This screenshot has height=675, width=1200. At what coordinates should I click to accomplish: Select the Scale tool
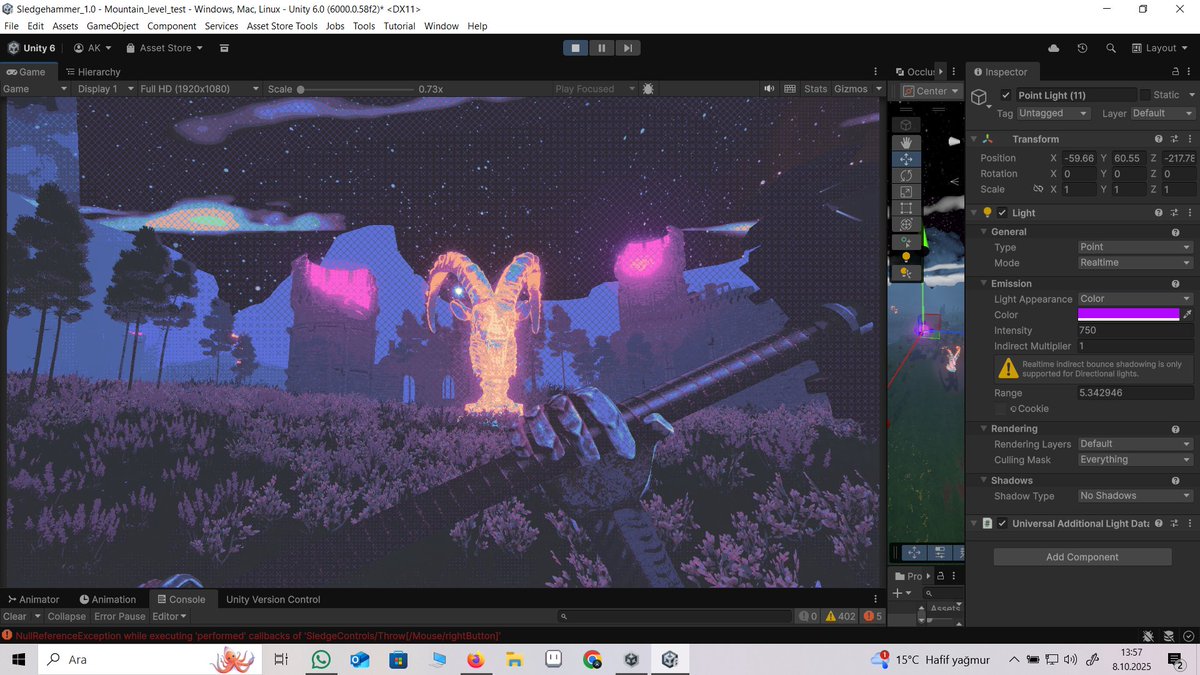click(906, 191)
